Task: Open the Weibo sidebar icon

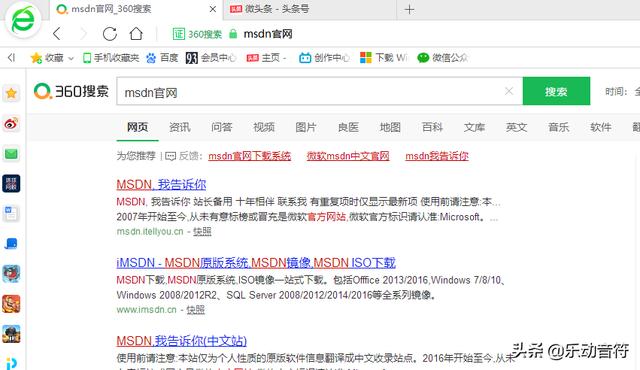Action: [x=11, y=124]
